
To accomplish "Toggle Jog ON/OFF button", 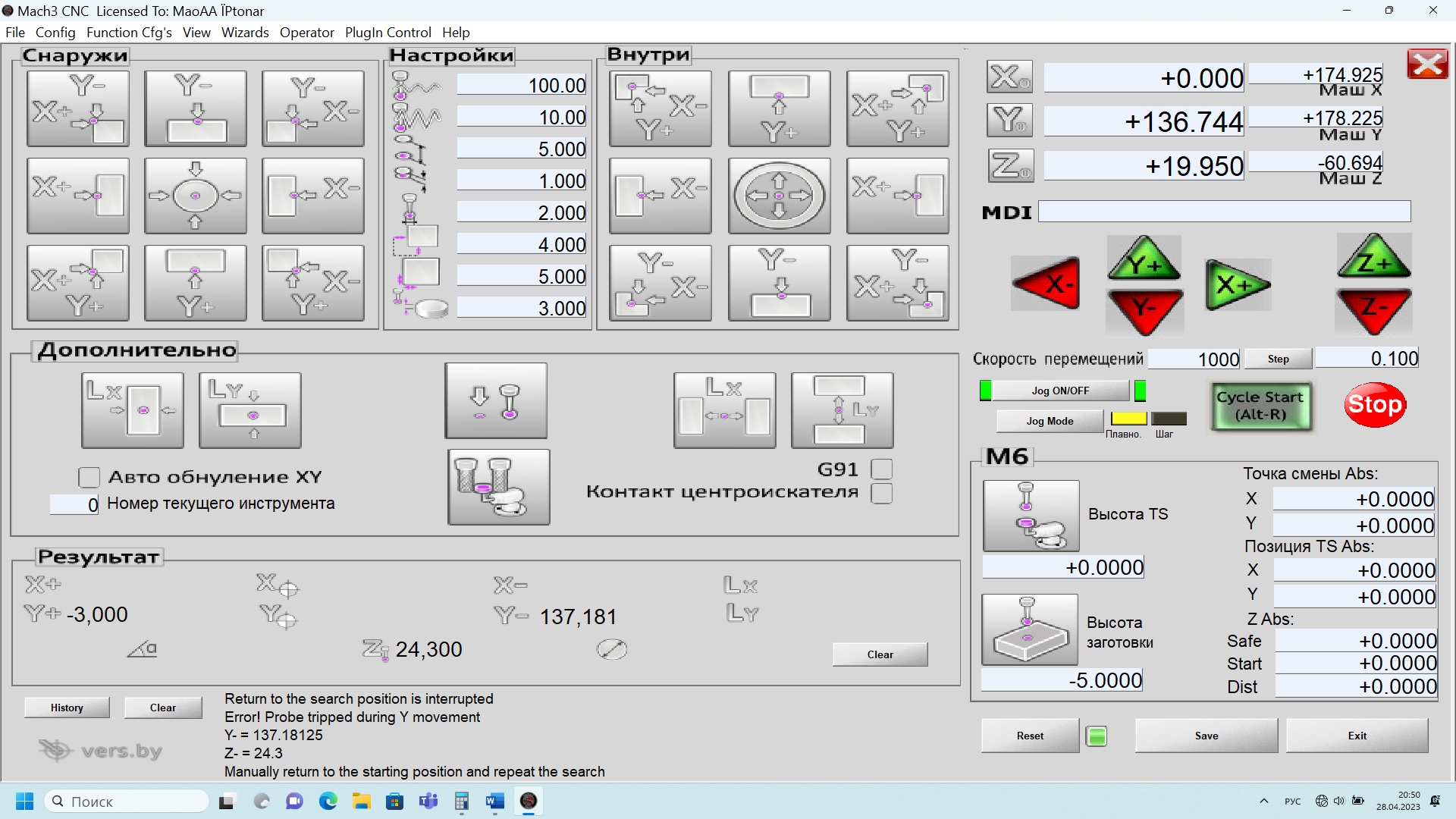I will coord(1059,391).
